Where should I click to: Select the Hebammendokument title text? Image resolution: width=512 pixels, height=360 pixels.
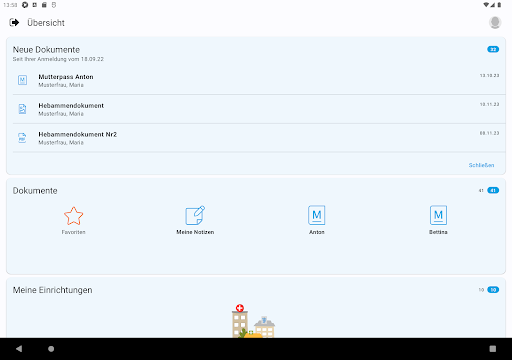71,105
